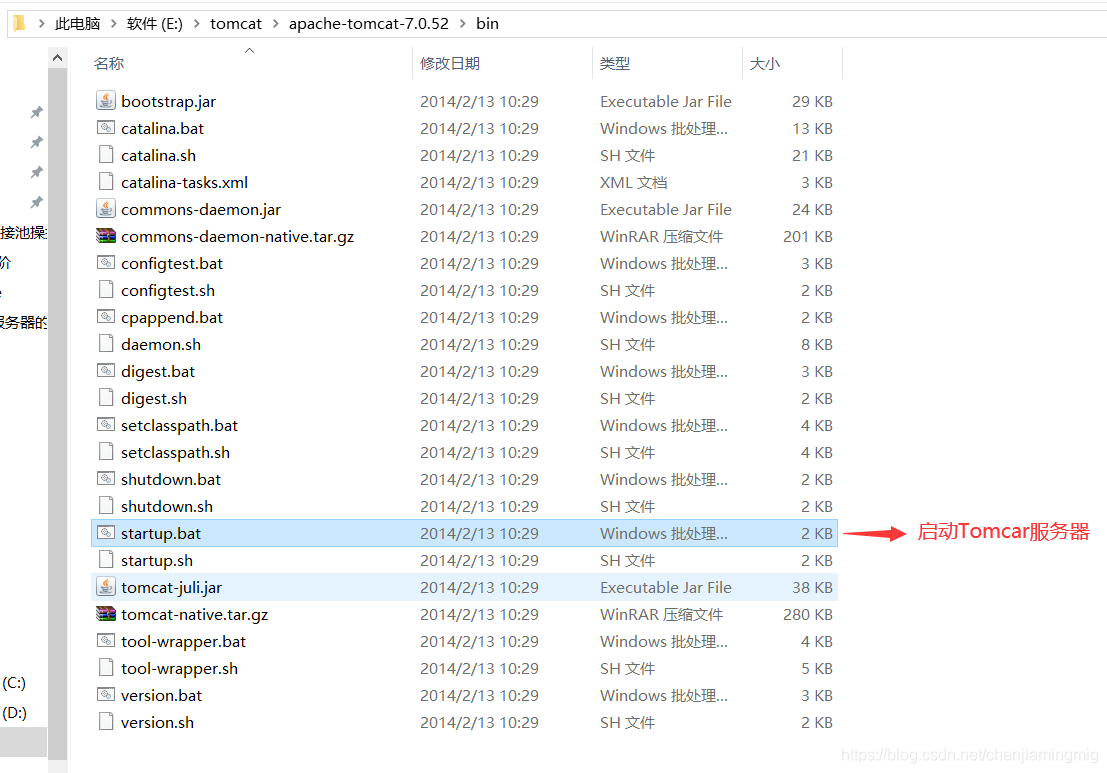This screenshot has width=1107, height=773.
Task: Expand the chevron after tomcat in the path
Action: click(x=275, y=24)
